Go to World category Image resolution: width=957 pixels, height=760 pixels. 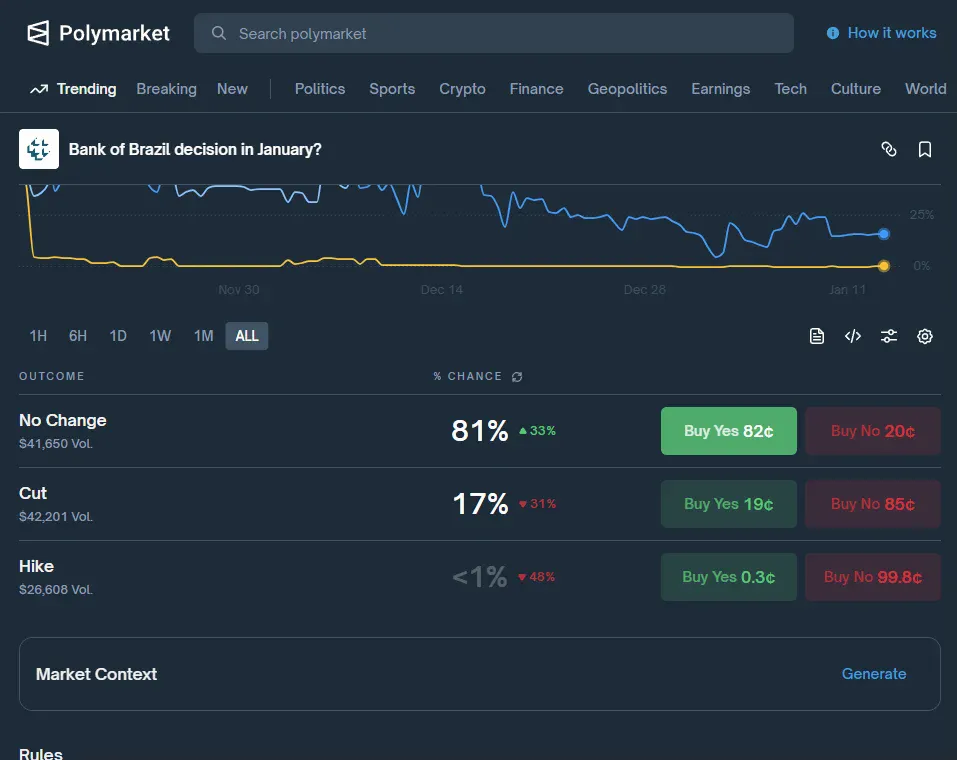pyautogui.click(x=925, y=89)
